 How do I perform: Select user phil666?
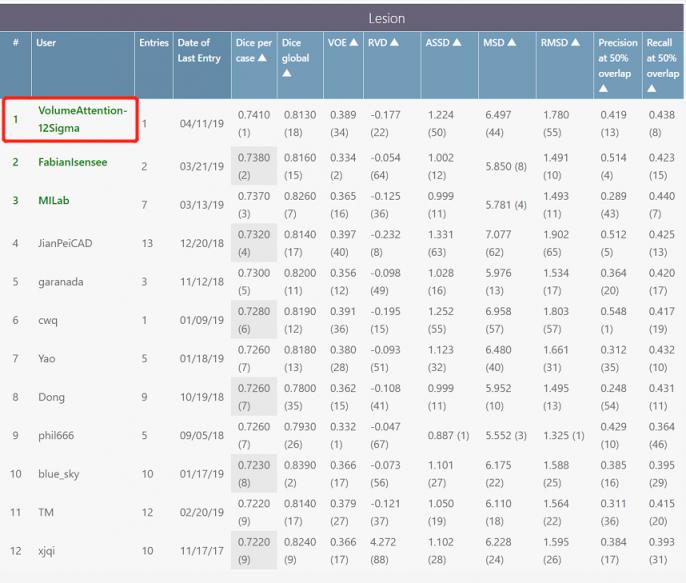(56, 436)
